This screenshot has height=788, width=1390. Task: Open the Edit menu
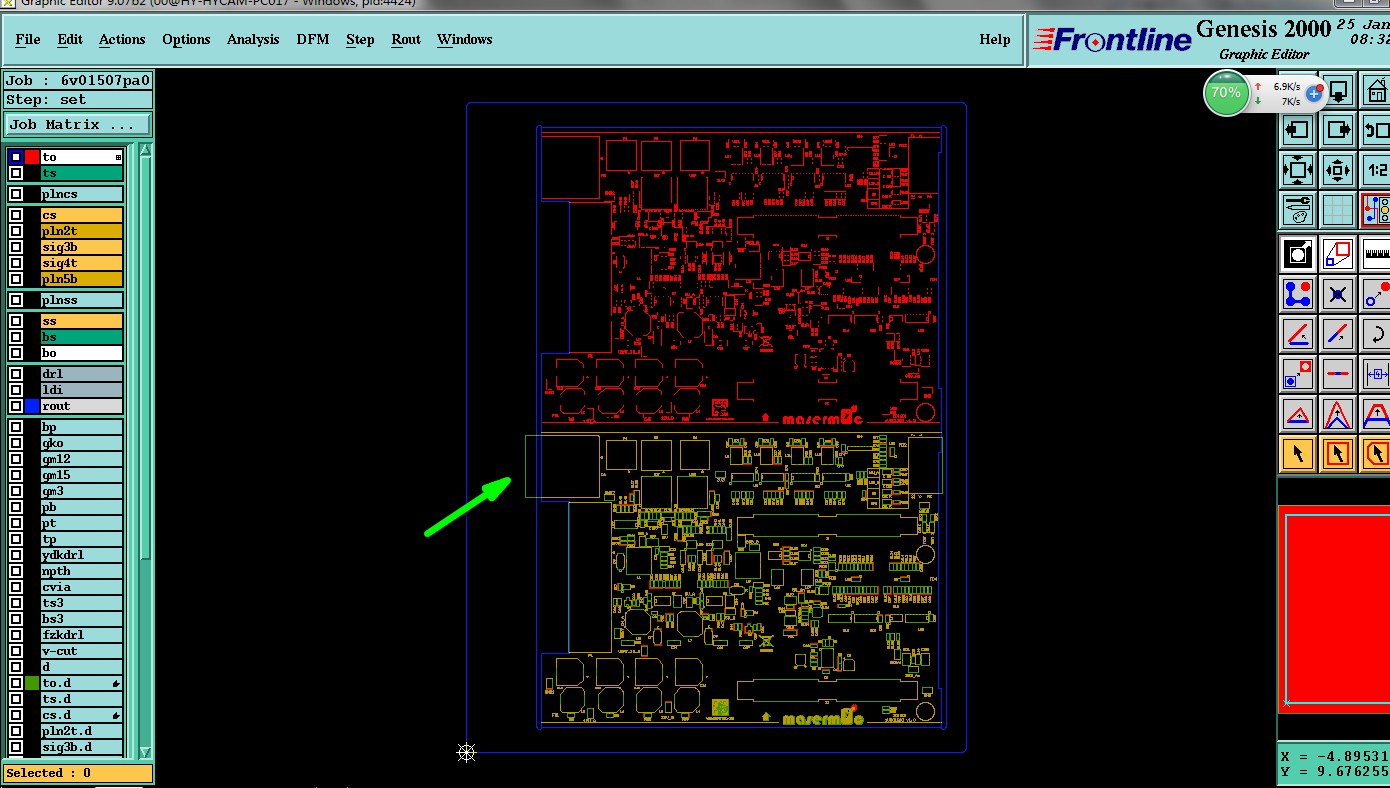pos(70,39)
